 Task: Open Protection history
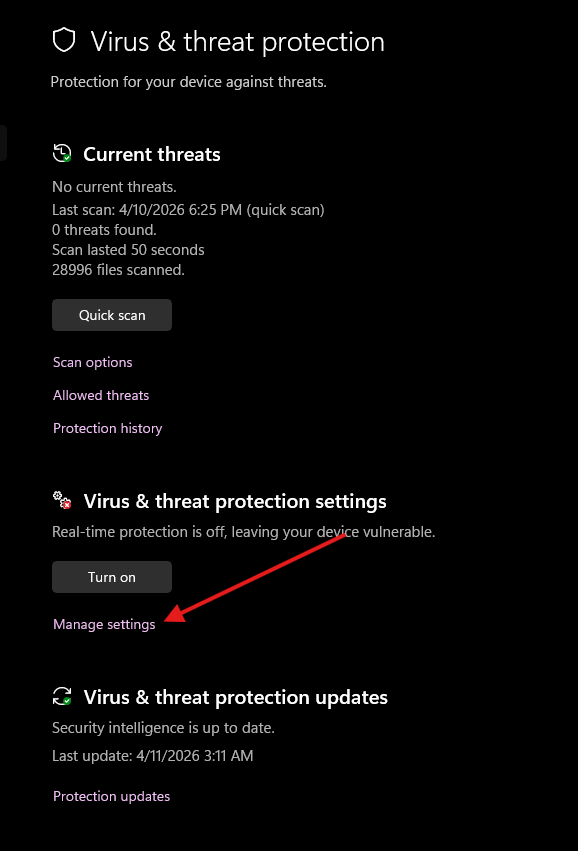coord(107,428)
